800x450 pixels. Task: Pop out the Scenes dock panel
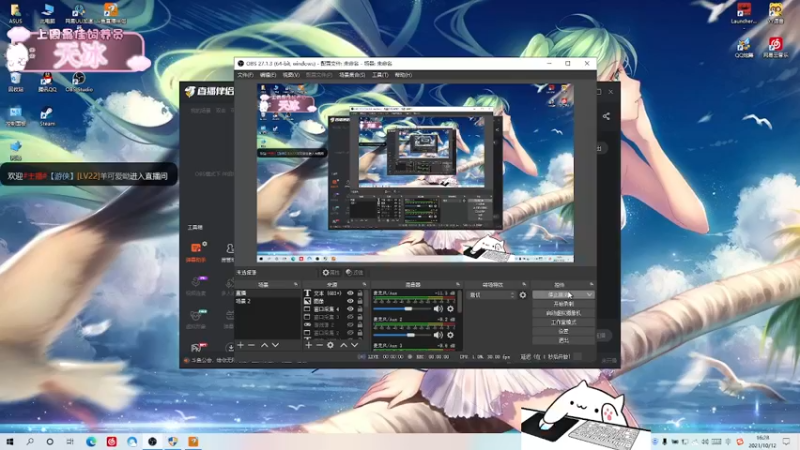tap(296, 284)
